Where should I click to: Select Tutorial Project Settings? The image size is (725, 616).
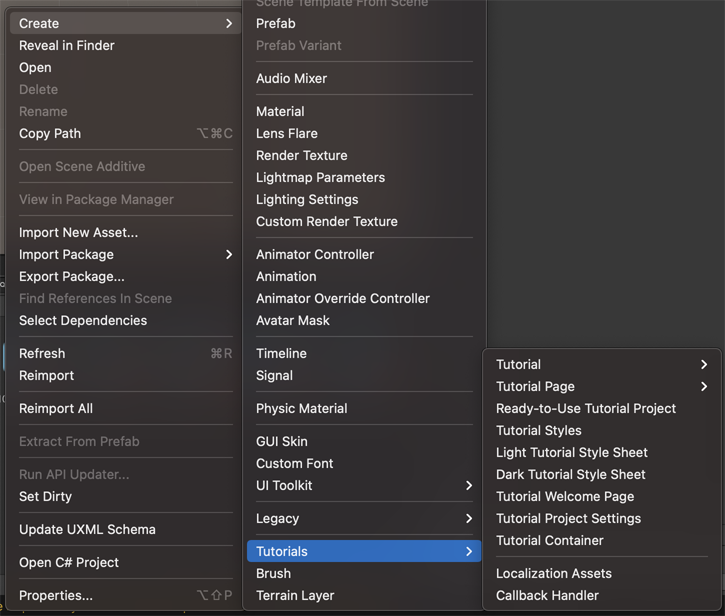568,519
